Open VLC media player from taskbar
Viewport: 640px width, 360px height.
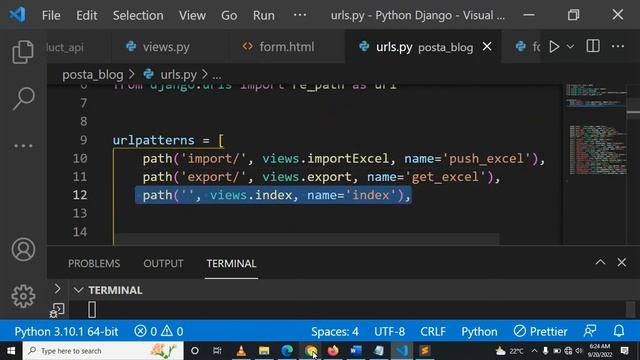tap(241, 351)
